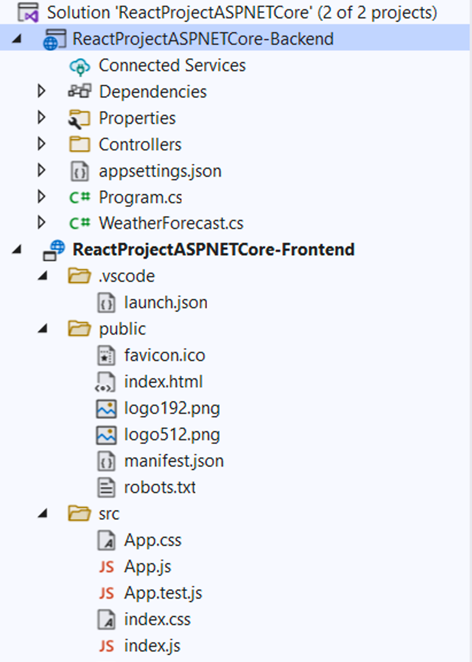Image resolution: width=472 pixels, height=662 pixels.
Task: Open App.js file name
Action: pyautogui.click(x=148, y=567)
